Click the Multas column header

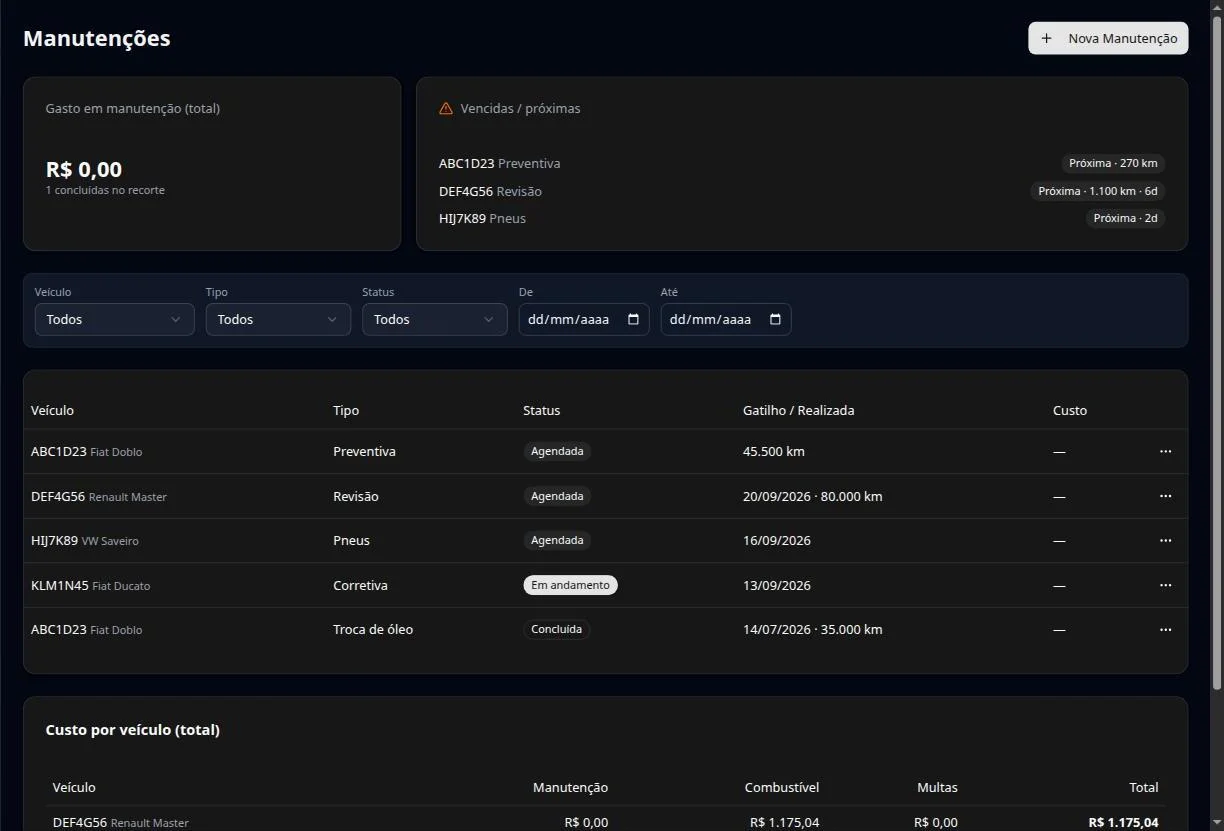pyautogui.click(x=937, y=787)
